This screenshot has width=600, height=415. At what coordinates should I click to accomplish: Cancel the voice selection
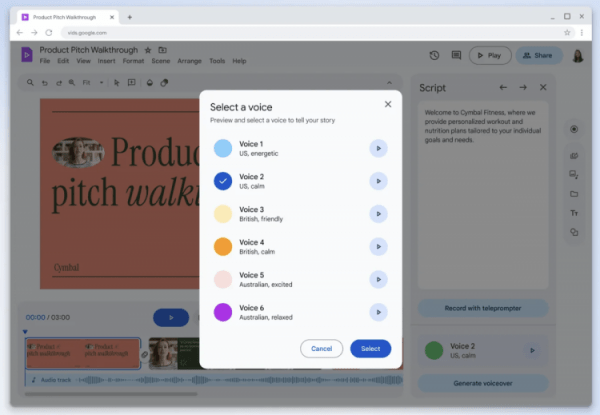(321, 348)
